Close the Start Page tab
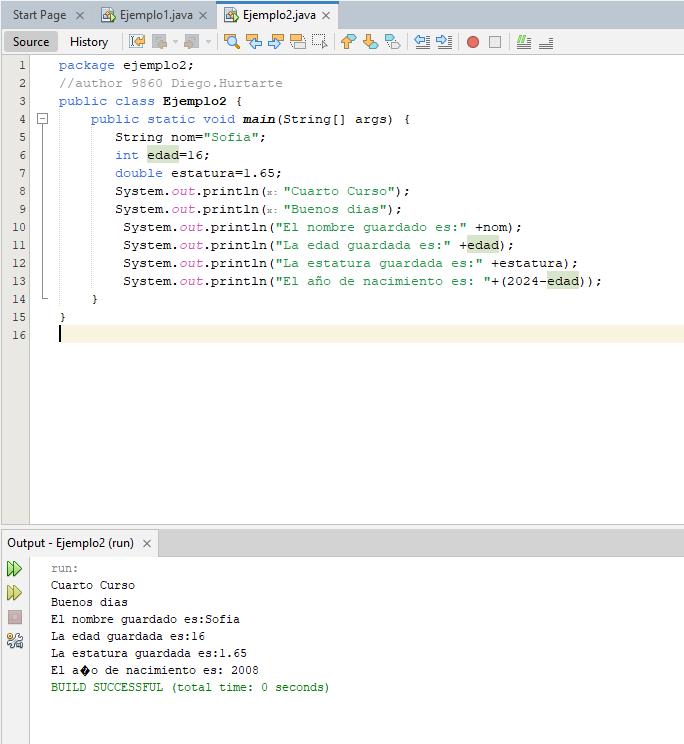This screenshot has width=684, height=744. pos(80,16)
